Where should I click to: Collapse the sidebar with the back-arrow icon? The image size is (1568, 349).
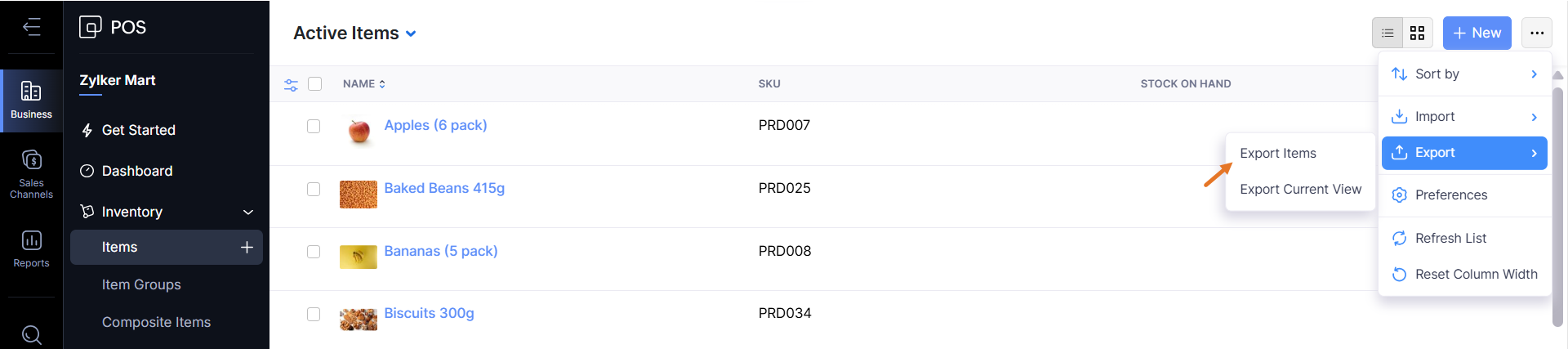[x=31, y=27]
